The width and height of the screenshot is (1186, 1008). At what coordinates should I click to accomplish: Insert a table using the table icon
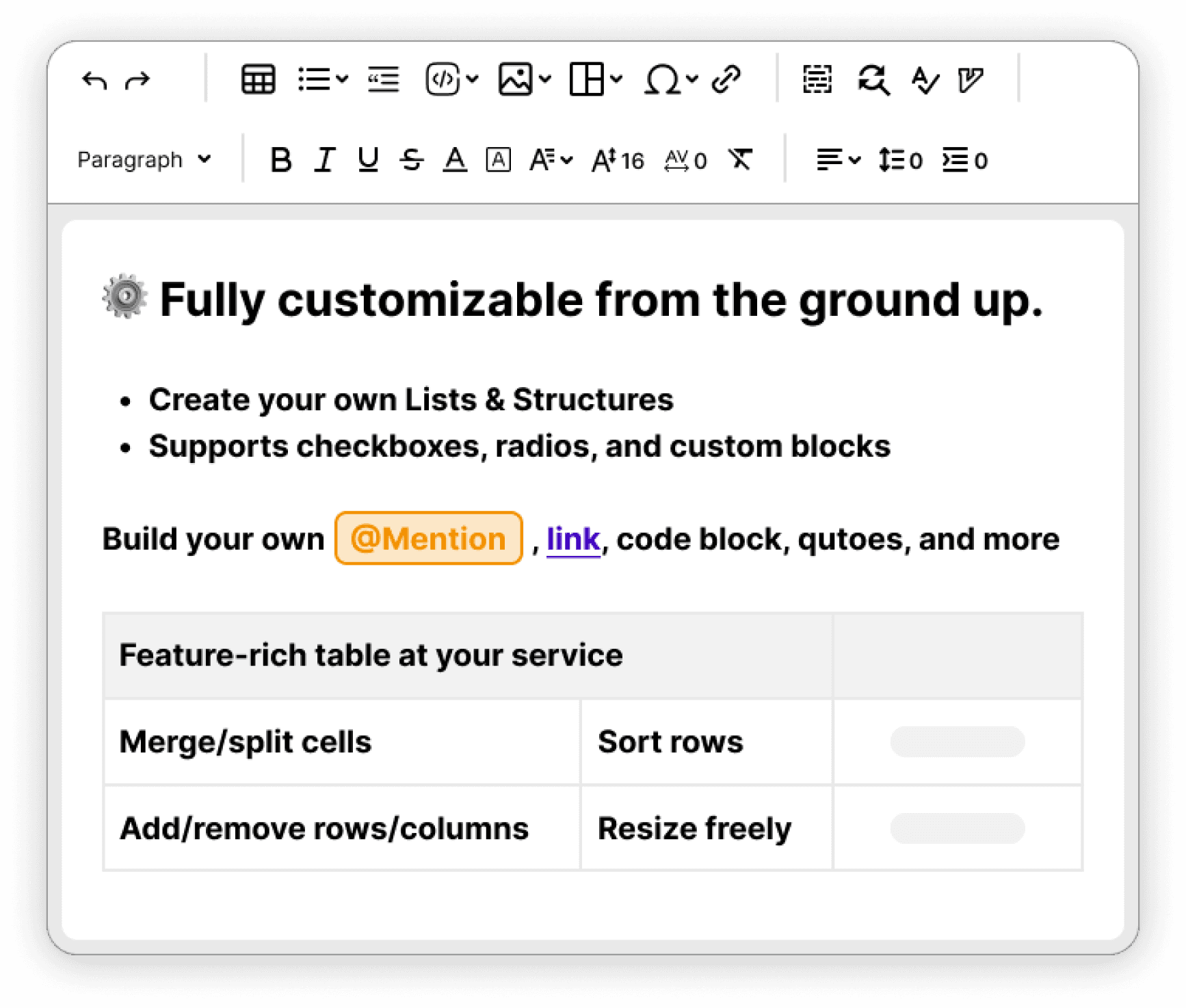click(257, 79)
